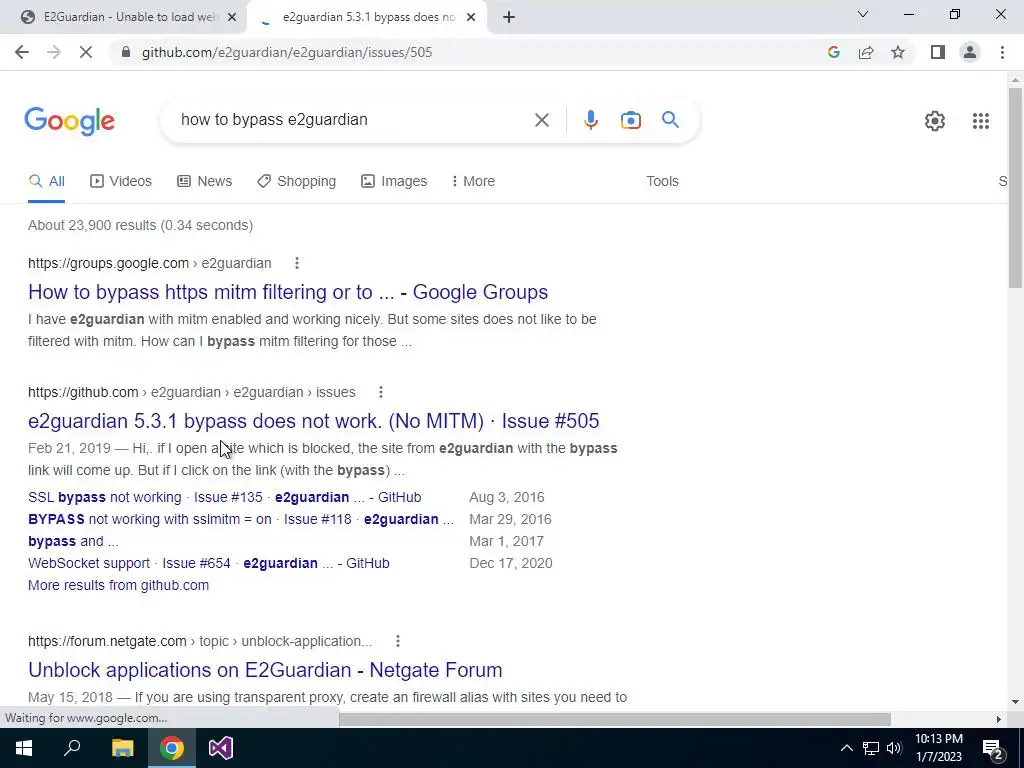Open options for github.com result

coord(381,392)
